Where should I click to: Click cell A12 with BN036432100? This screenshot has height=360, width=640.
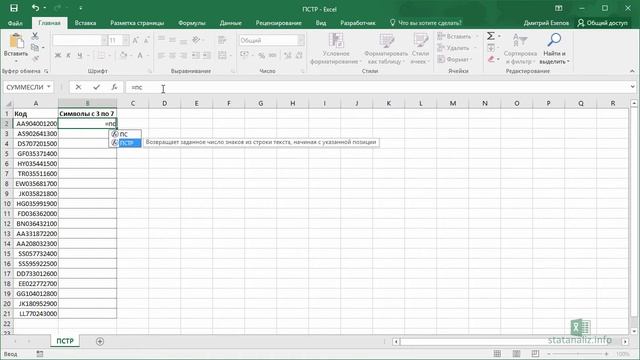click(36, 224)
